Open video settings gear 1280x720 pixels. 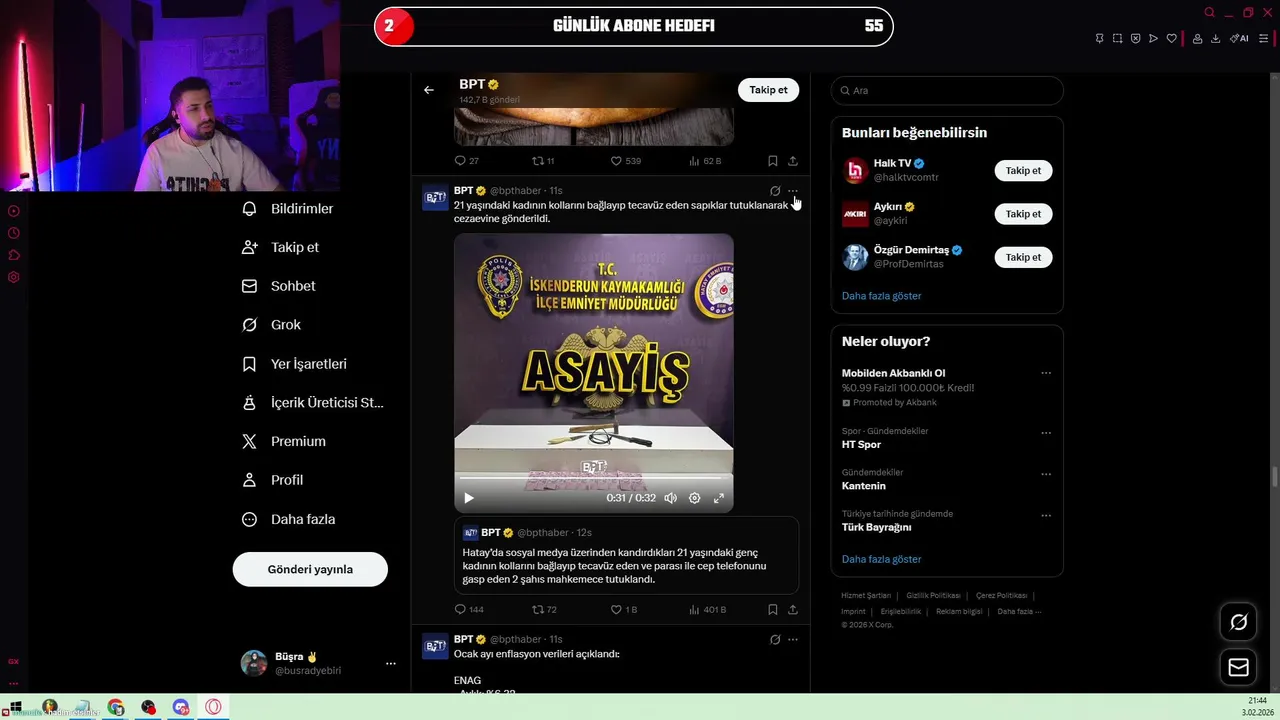[x=695, y=498]
